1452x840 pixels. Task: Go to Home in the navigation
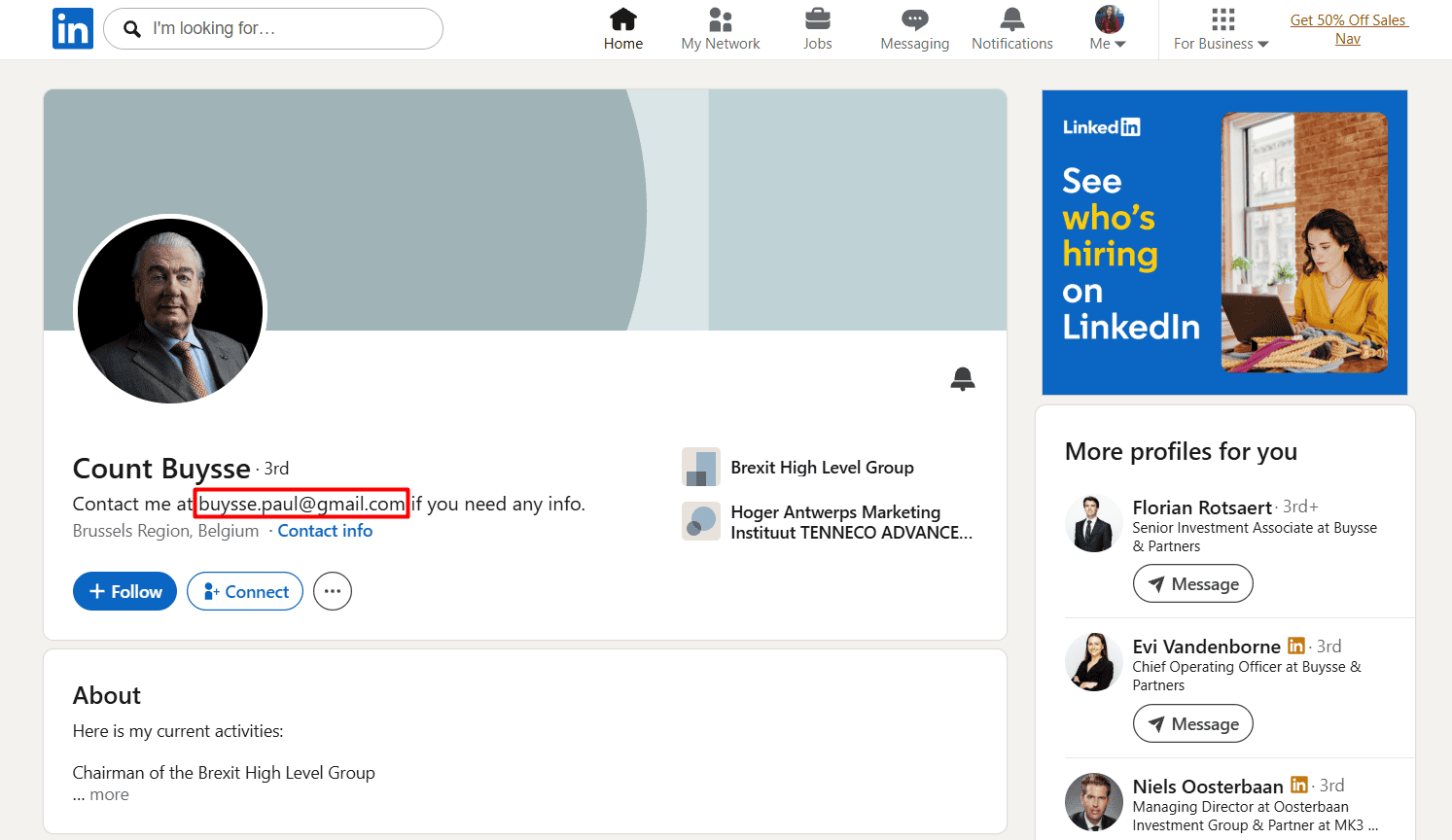[623, 29]
